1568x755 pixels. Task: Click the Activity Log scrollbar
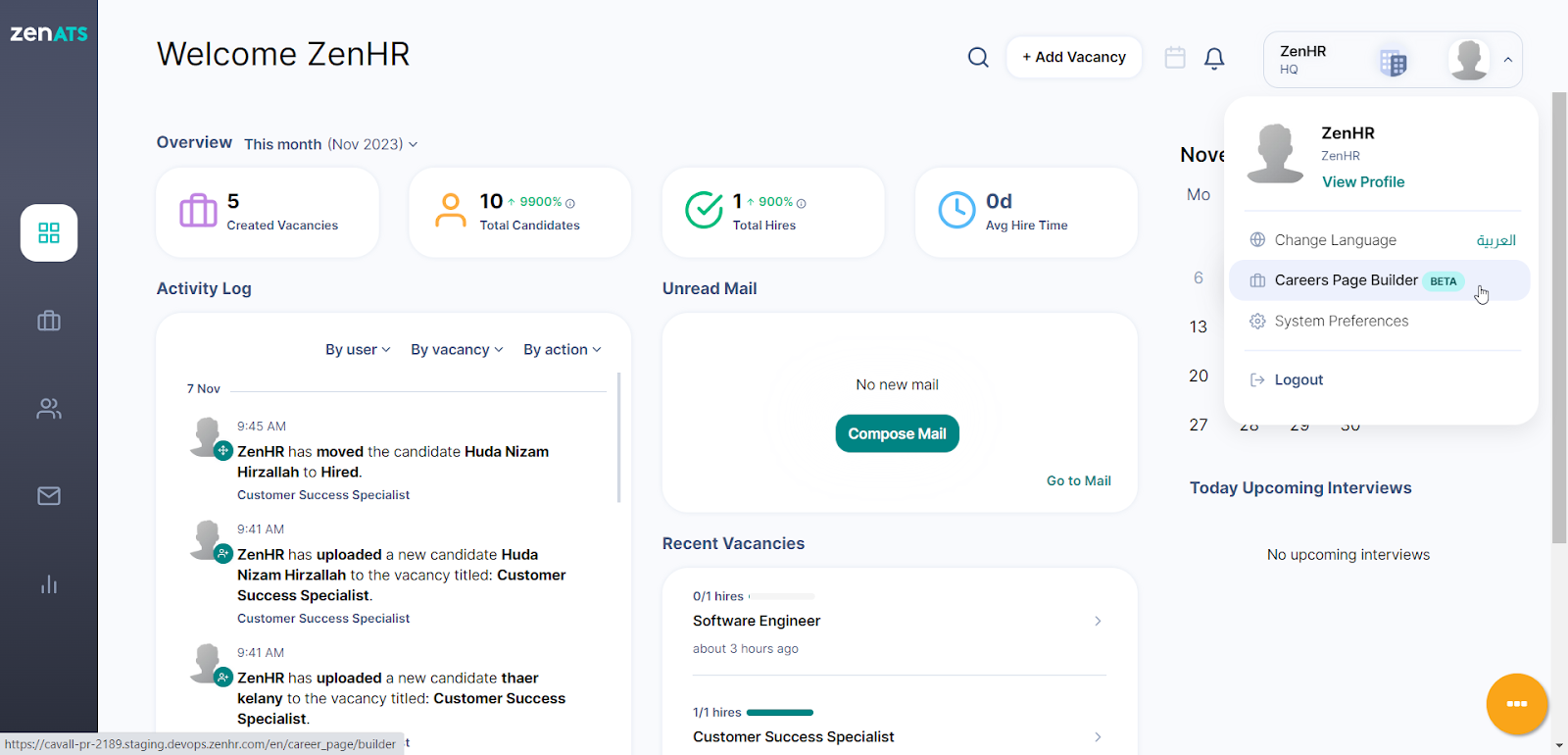click(618, 437)
